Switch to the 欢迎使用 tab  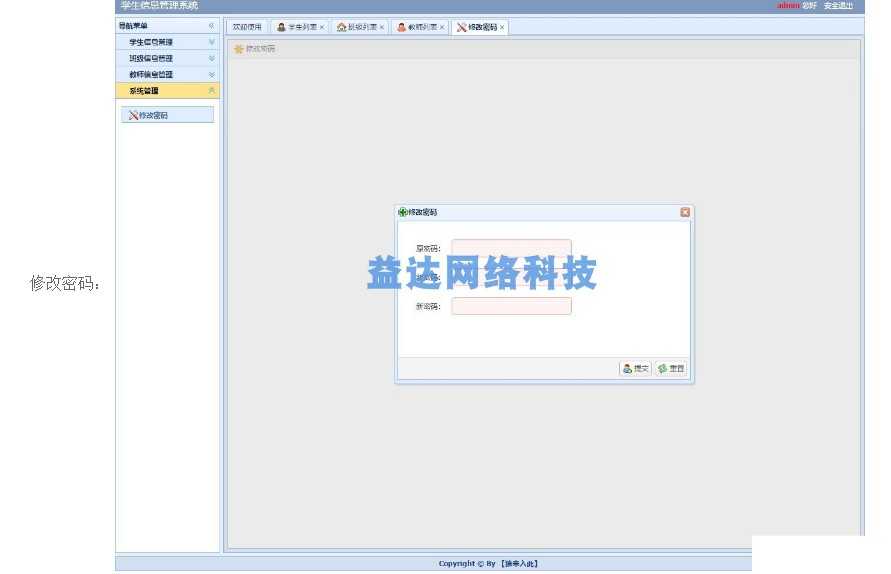247,27
